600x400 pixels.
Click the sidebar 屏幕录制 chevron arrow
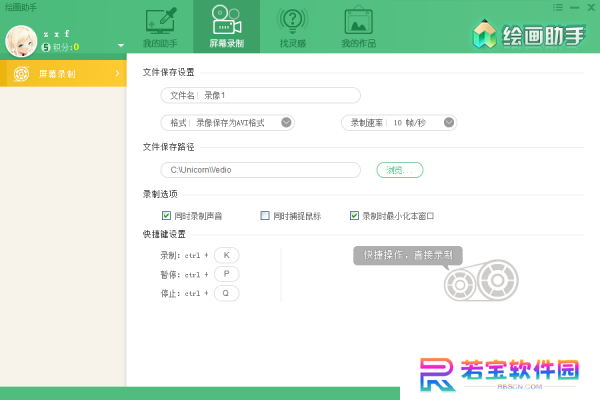(117, 73)
